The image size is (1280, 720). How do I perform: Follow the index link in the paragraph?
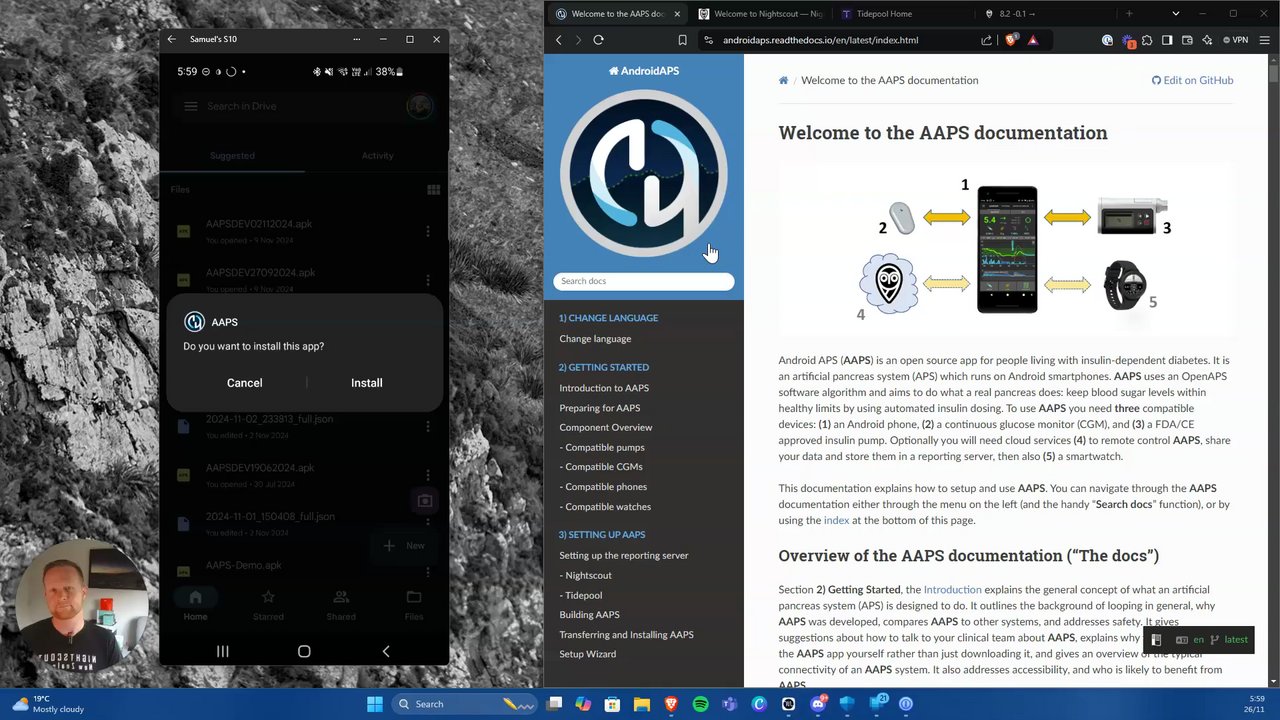pos(836,520)
